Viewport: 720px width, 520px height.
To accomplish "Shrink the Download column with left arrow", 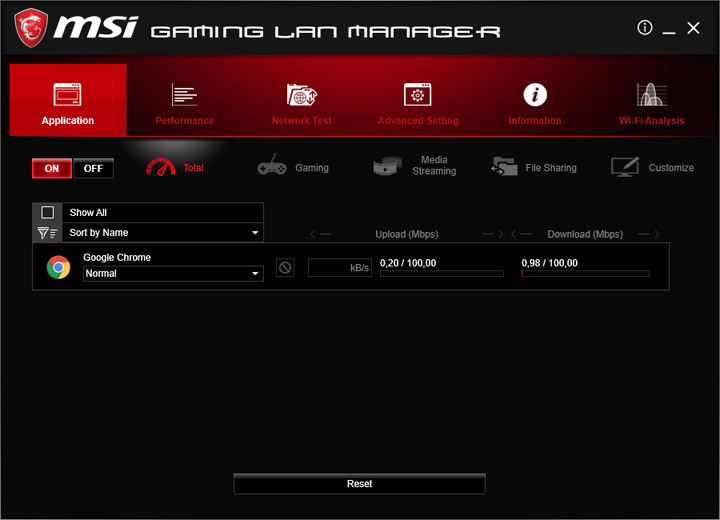I will (521, 234).
